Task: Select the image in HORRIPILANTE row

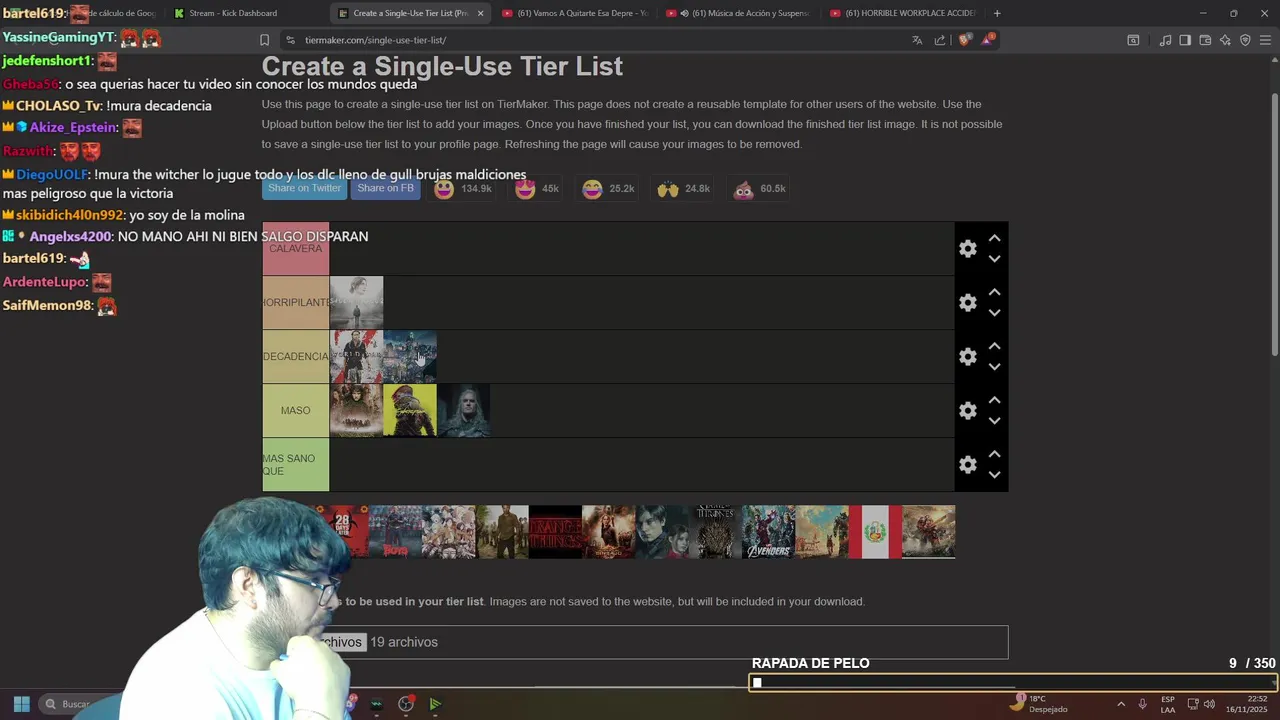Action: click(x=356, y=303)
